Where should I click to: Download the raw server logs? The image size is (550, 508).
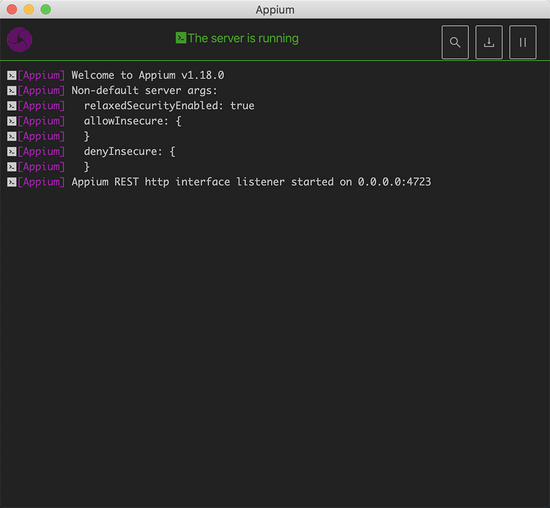489,42
